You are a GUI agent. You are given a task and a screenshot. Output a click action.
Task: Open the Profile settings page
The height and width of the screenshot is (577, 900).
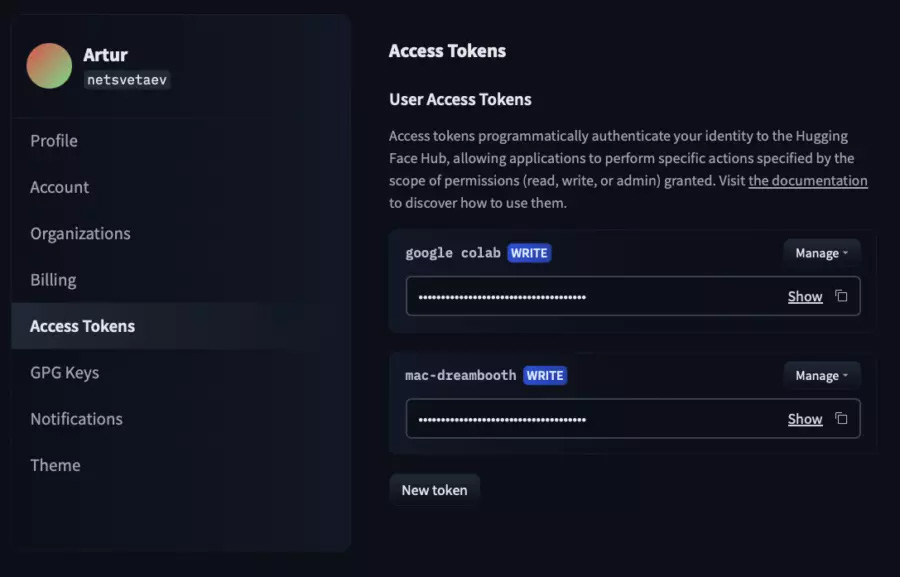[x=54, y=141]
